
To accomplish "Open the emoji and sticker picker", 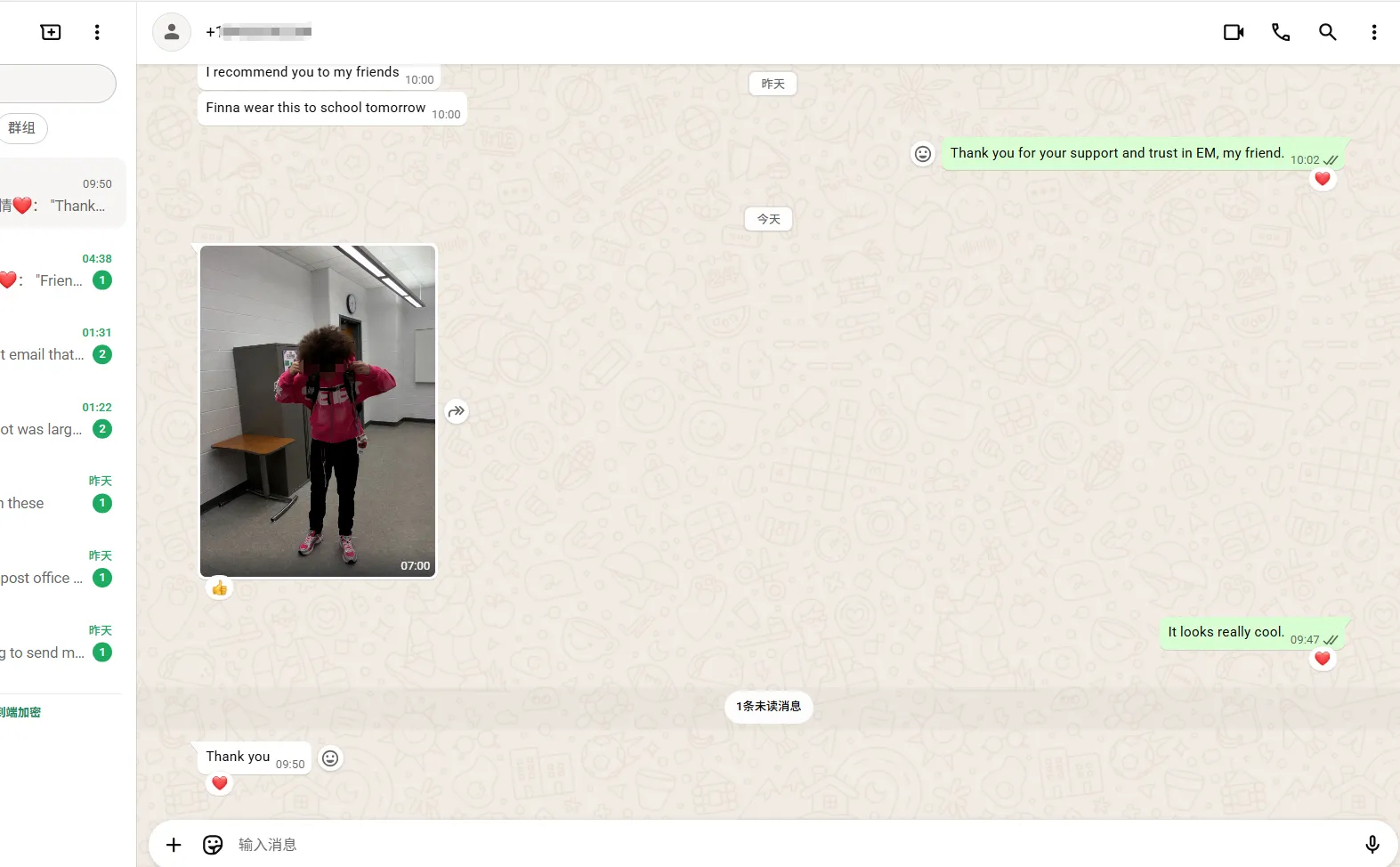I will [x=213, y=845].
